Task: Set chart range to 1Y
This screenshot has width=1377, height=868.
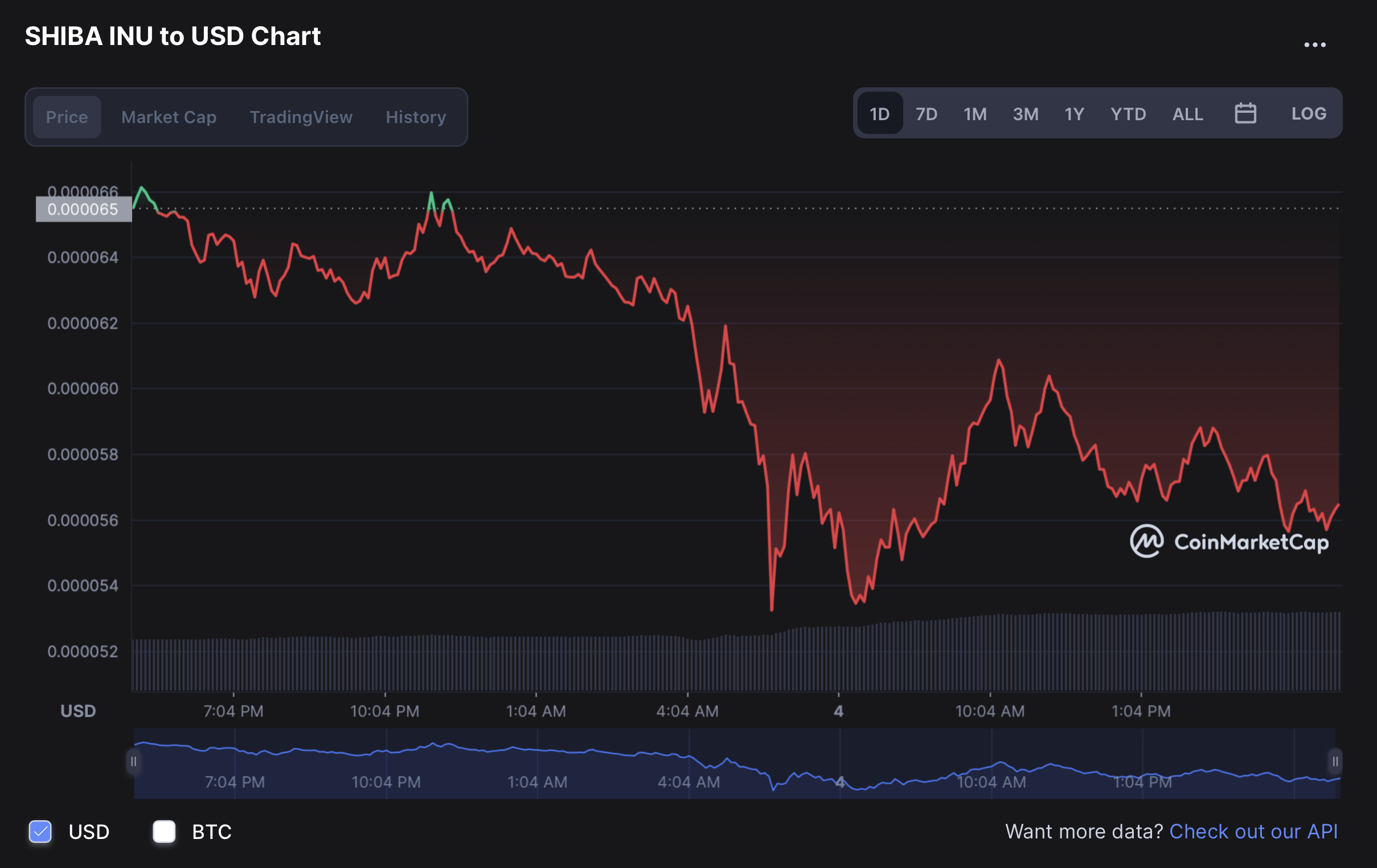Action: point(1074,114)
